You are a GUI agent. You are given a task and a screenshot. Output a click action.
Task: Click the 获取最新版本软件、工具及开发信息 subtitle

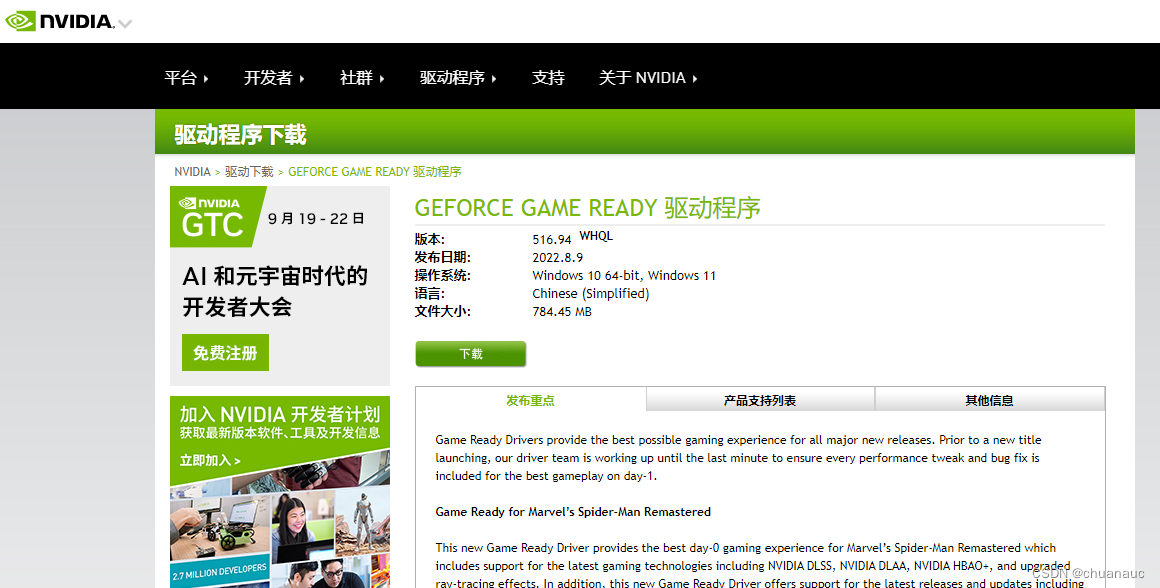tap(280, 433)
